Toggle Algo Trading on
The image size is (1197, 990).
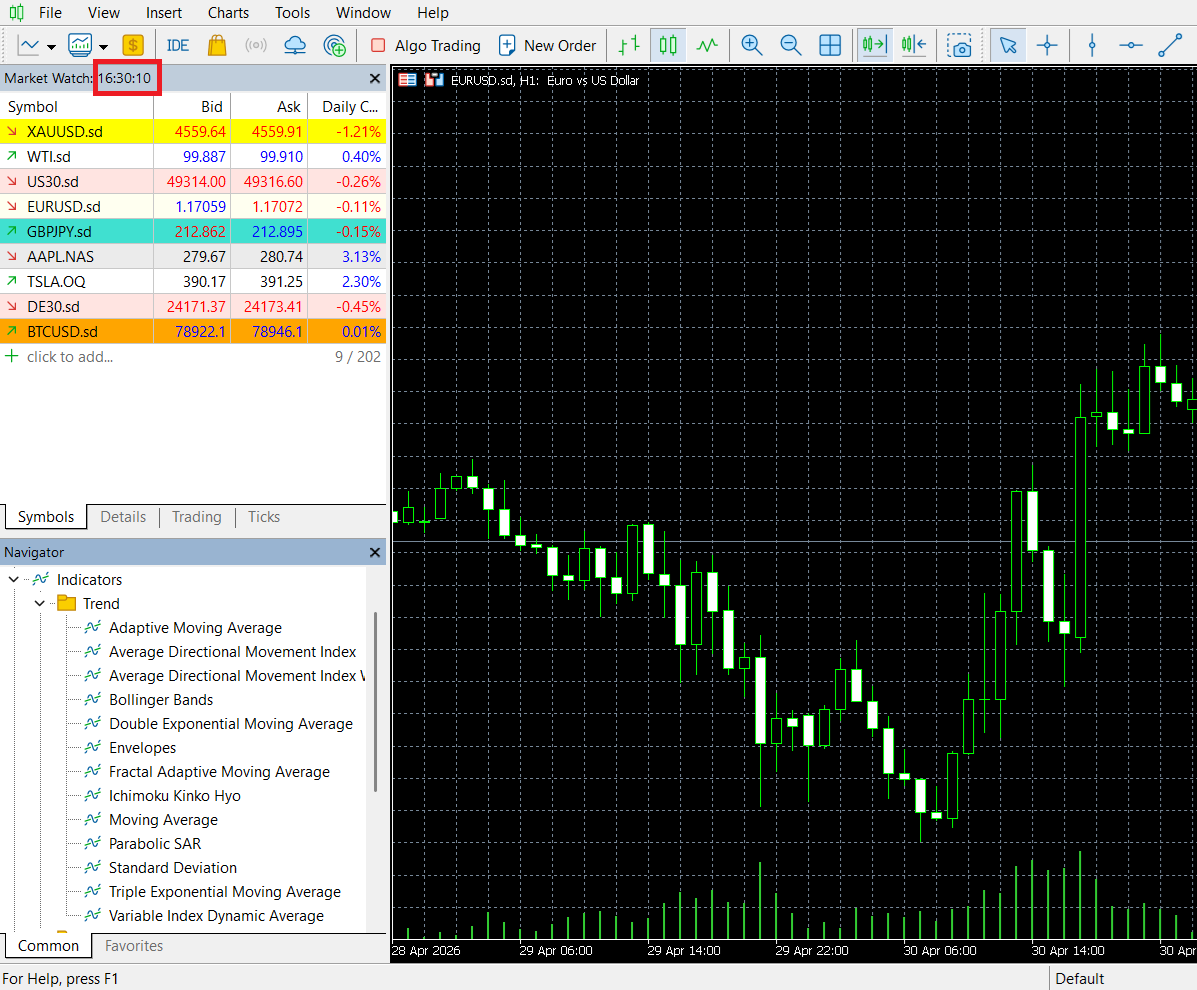tap(425, 46)
